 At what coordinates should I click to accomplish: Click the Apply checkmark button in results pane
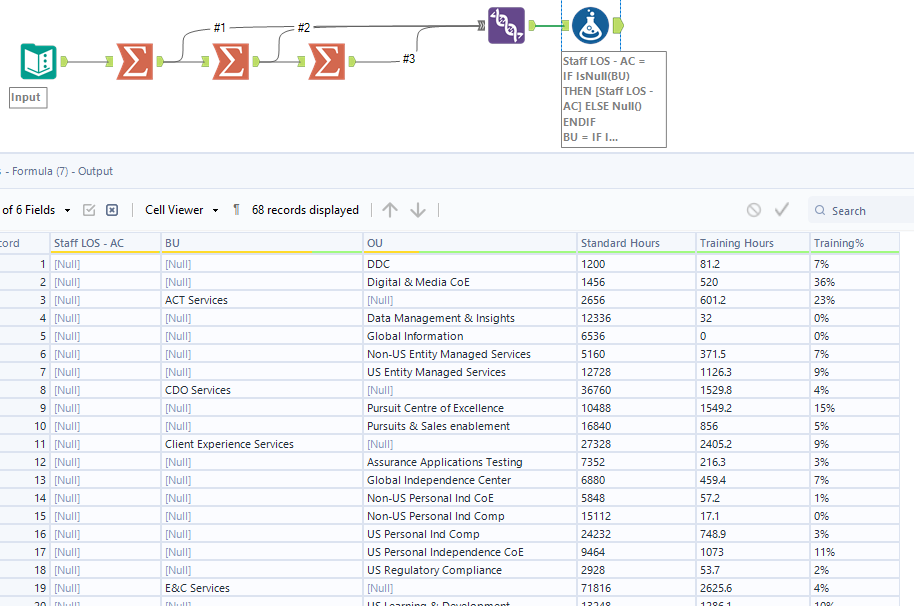coord(783,210)
